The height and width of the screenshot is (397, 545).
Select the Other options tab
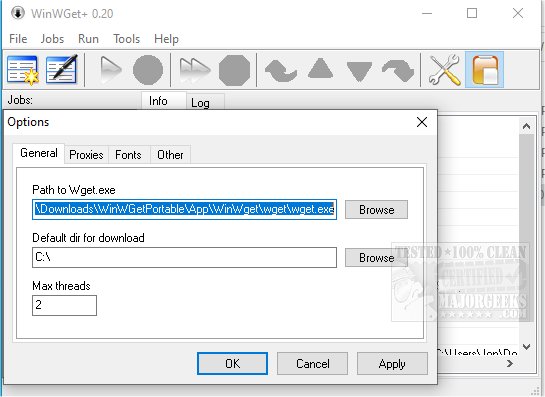point(170,155)
